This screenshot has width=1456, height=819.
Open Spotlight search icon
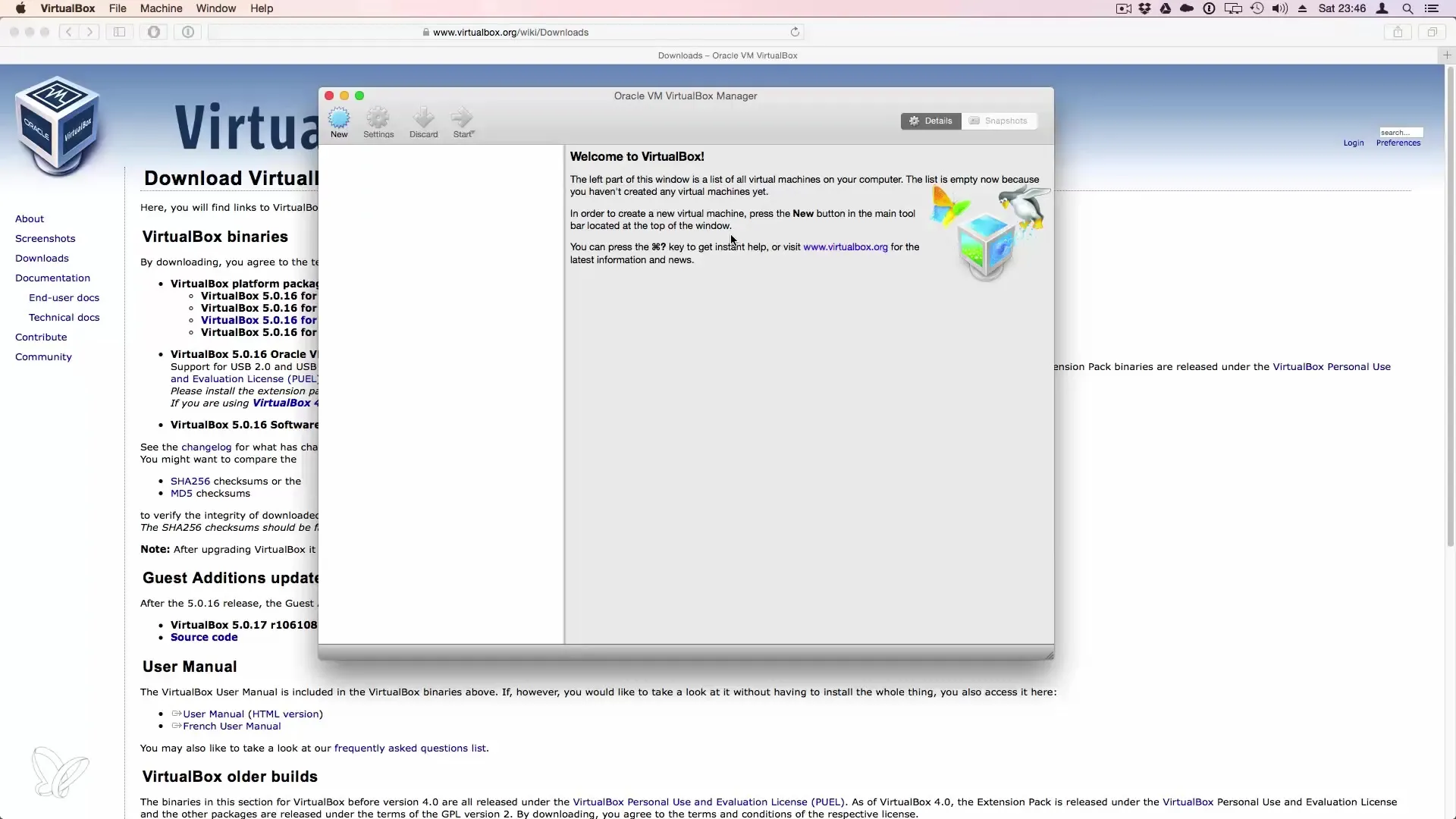[1407, 8]
